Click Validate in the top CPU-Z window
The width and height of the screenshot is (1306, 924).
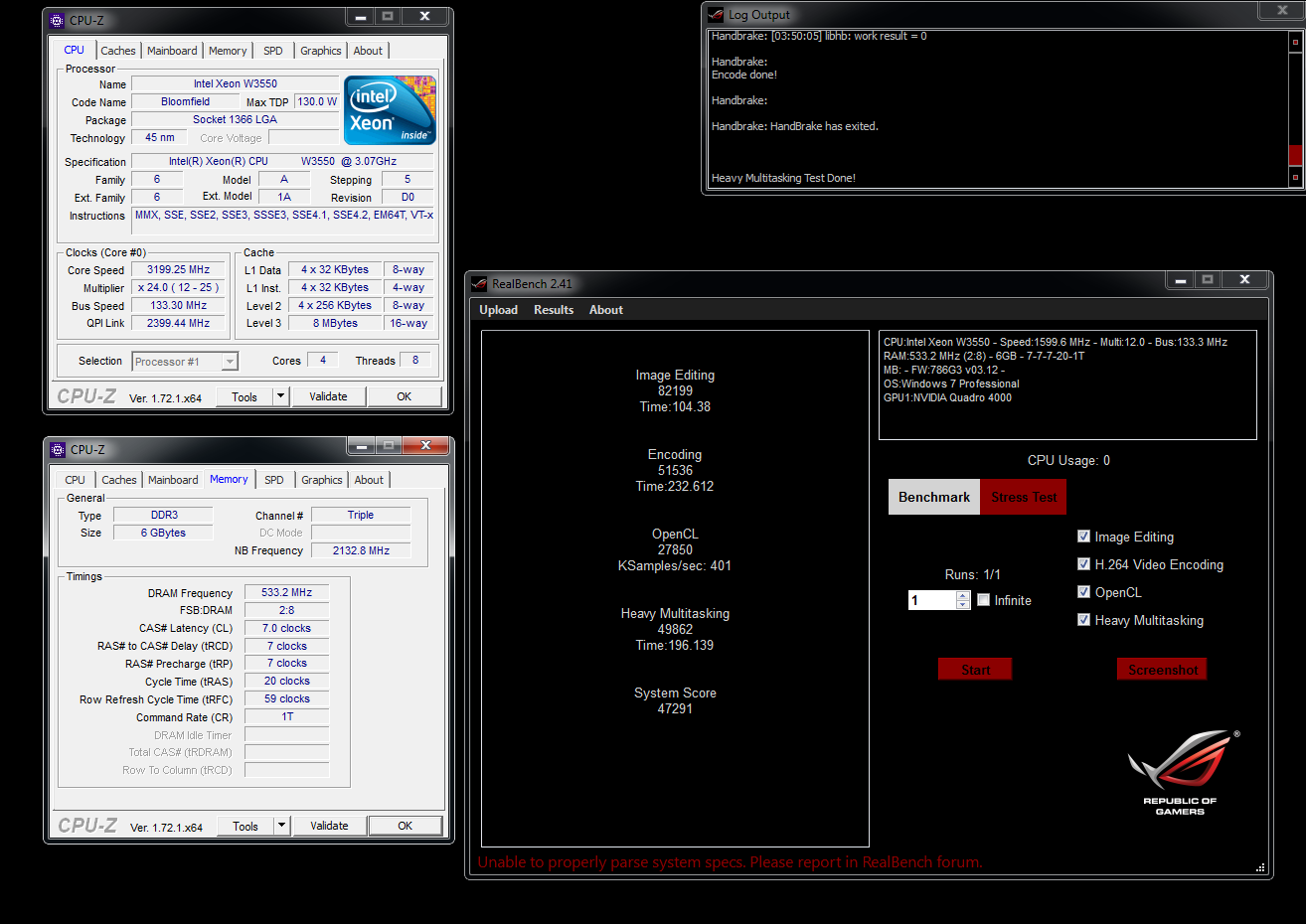pos(329,396)
